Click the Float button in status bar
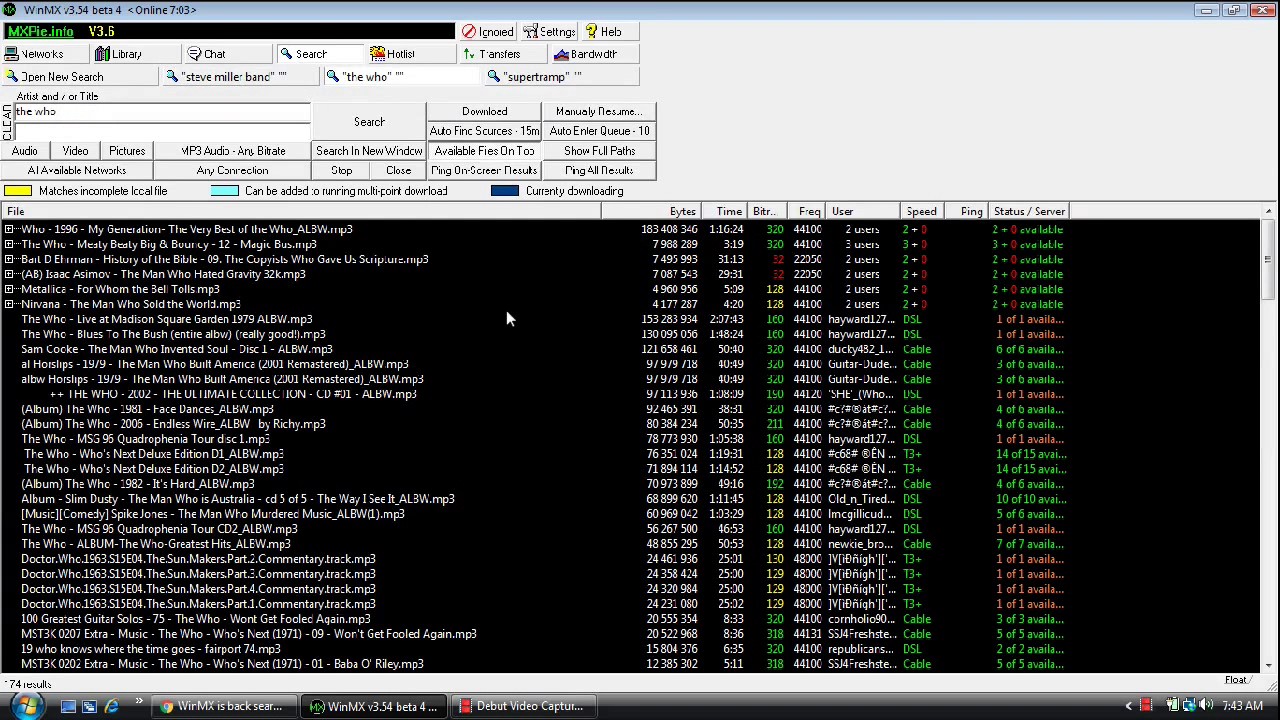 point(1236,681)
